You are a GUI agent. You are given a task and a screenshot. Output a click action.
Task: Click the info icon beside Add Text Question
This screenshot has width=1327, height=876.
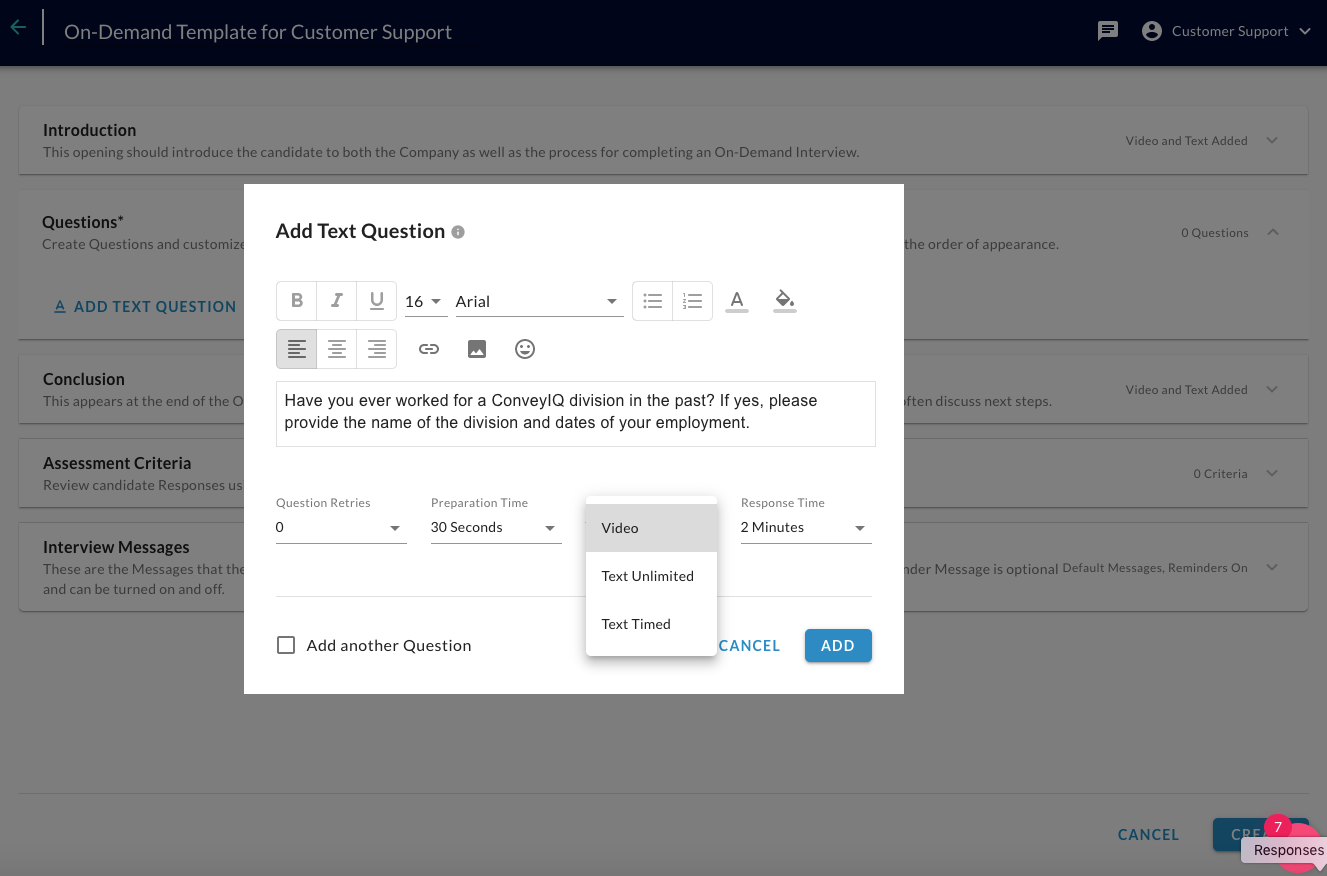(x=458, y=232)
